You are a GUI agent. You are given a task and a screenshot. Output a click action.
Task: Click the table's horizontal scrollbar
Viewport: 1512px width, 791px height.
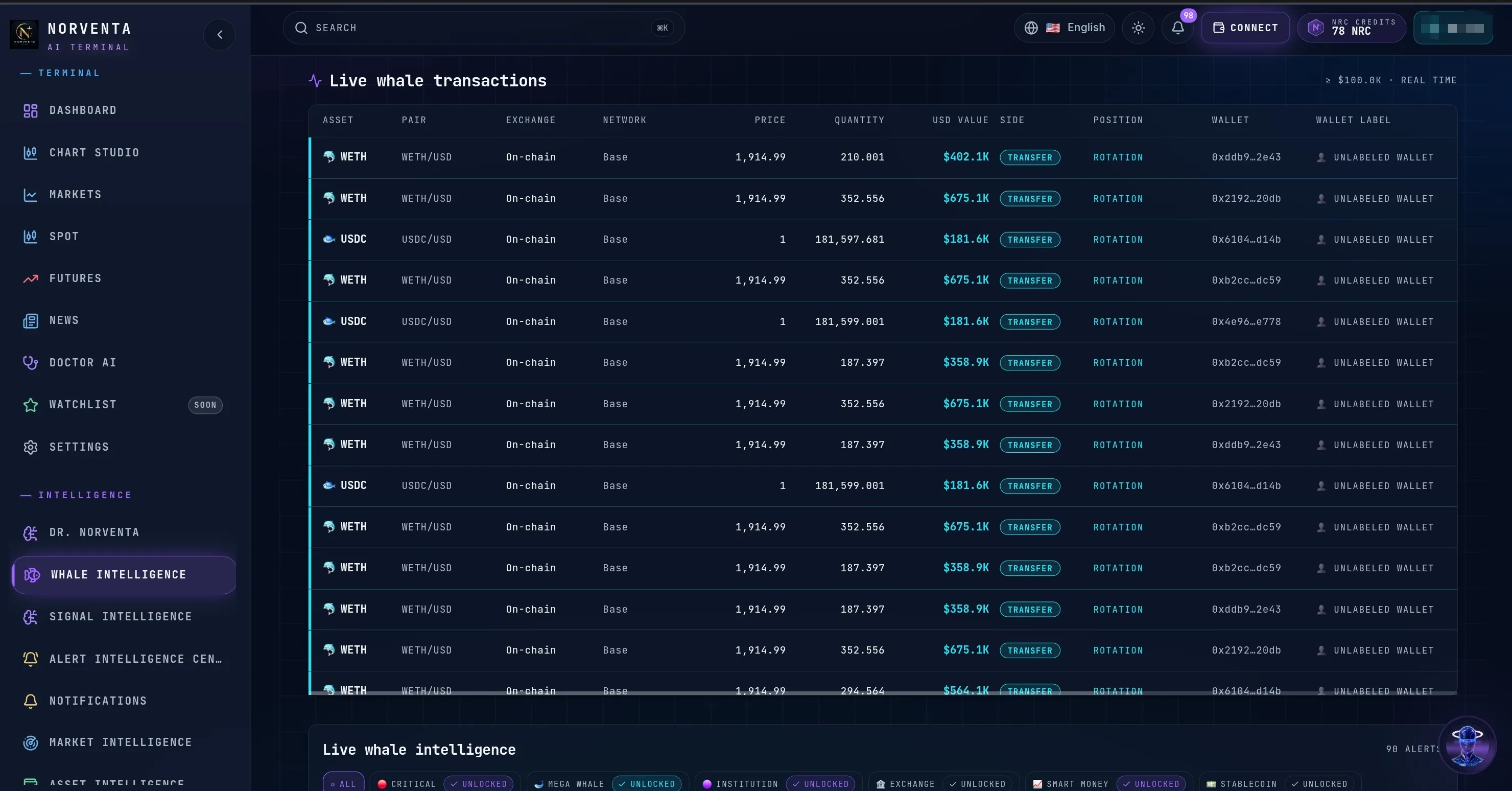[x=883, y=693]
